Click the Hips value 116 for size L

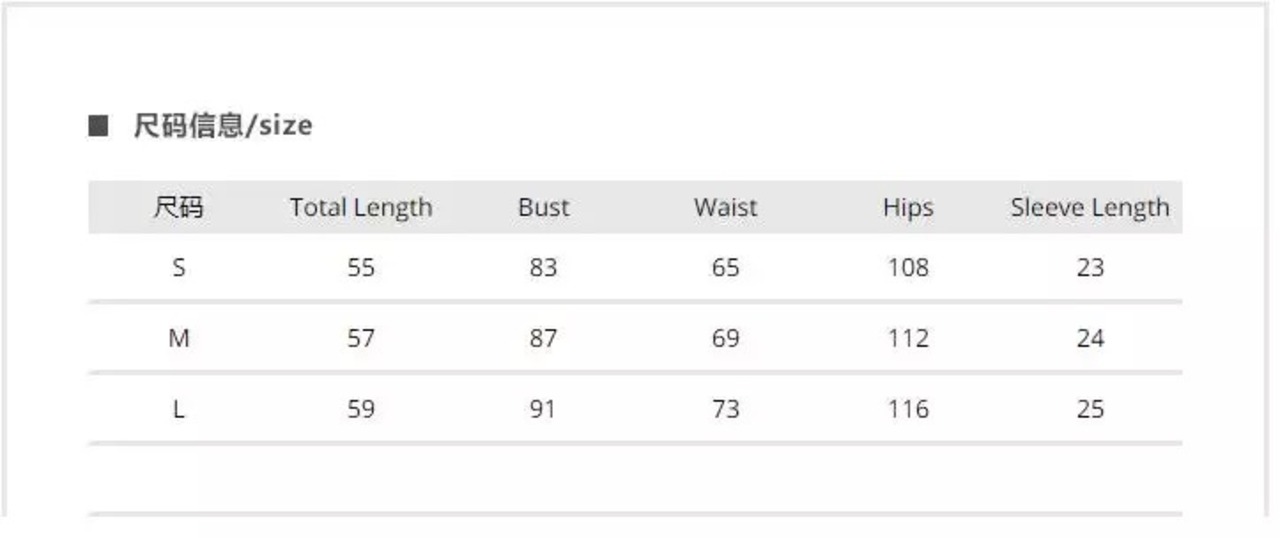point(908,409)
